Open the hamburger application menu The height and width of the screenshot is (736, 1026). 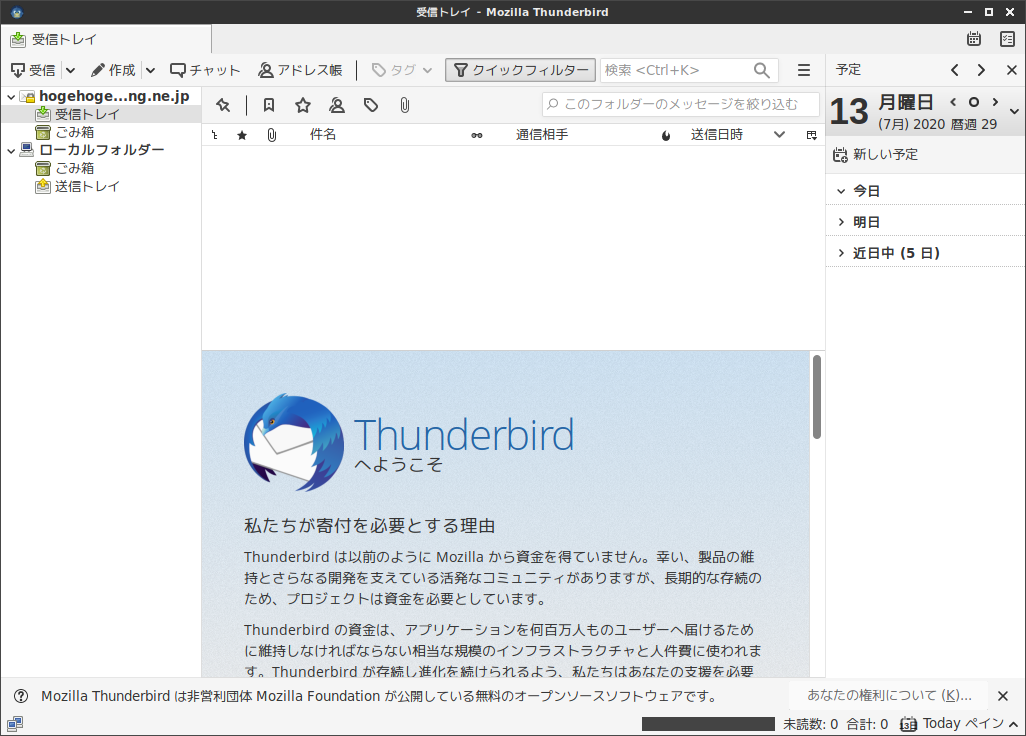pyautogui.click(x=804, y=70)
